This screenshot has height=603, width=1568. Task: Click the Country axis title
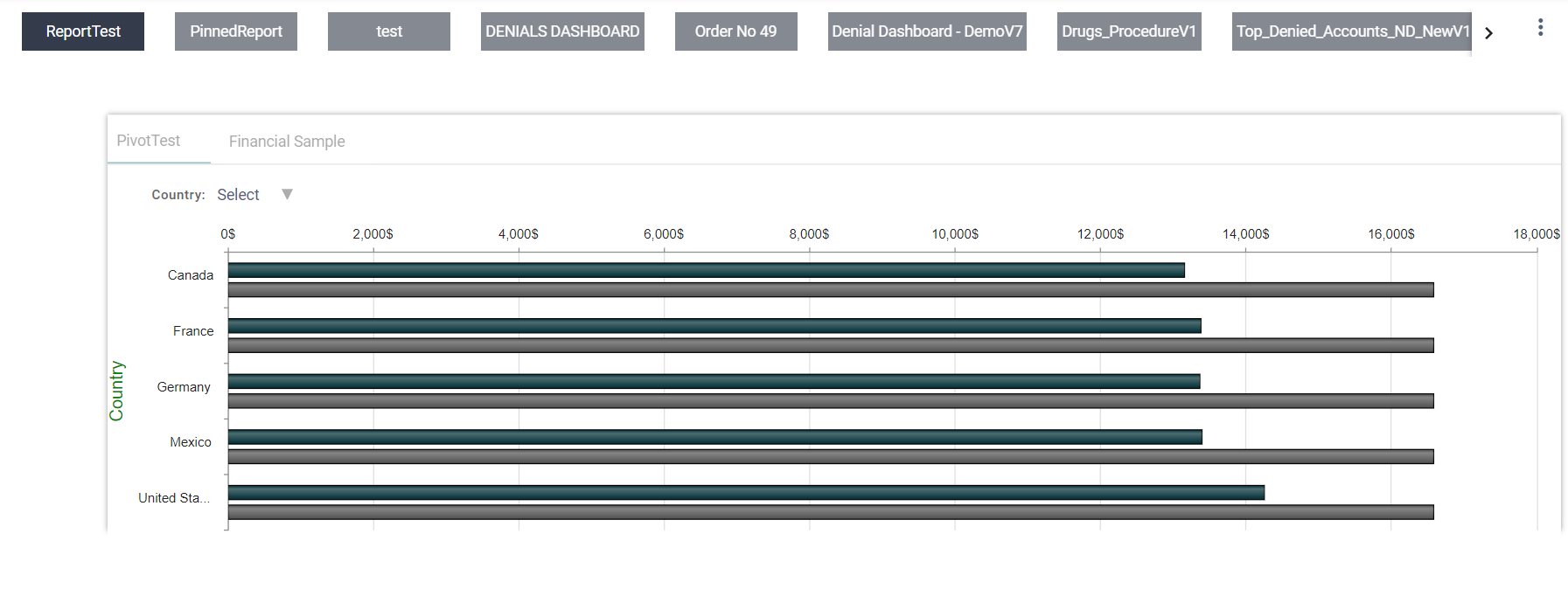(x=116, y=391)
